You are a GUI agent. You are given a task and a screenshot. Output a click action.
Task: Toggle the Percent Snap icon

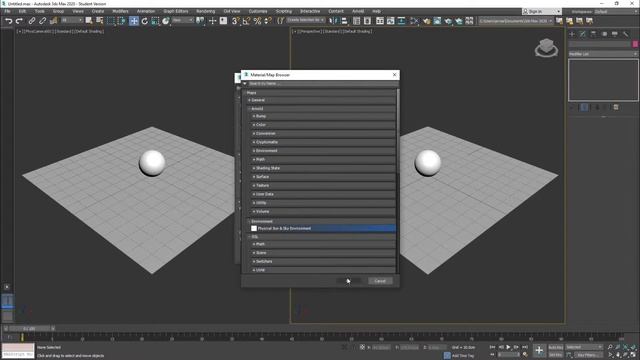coord(257,21)
